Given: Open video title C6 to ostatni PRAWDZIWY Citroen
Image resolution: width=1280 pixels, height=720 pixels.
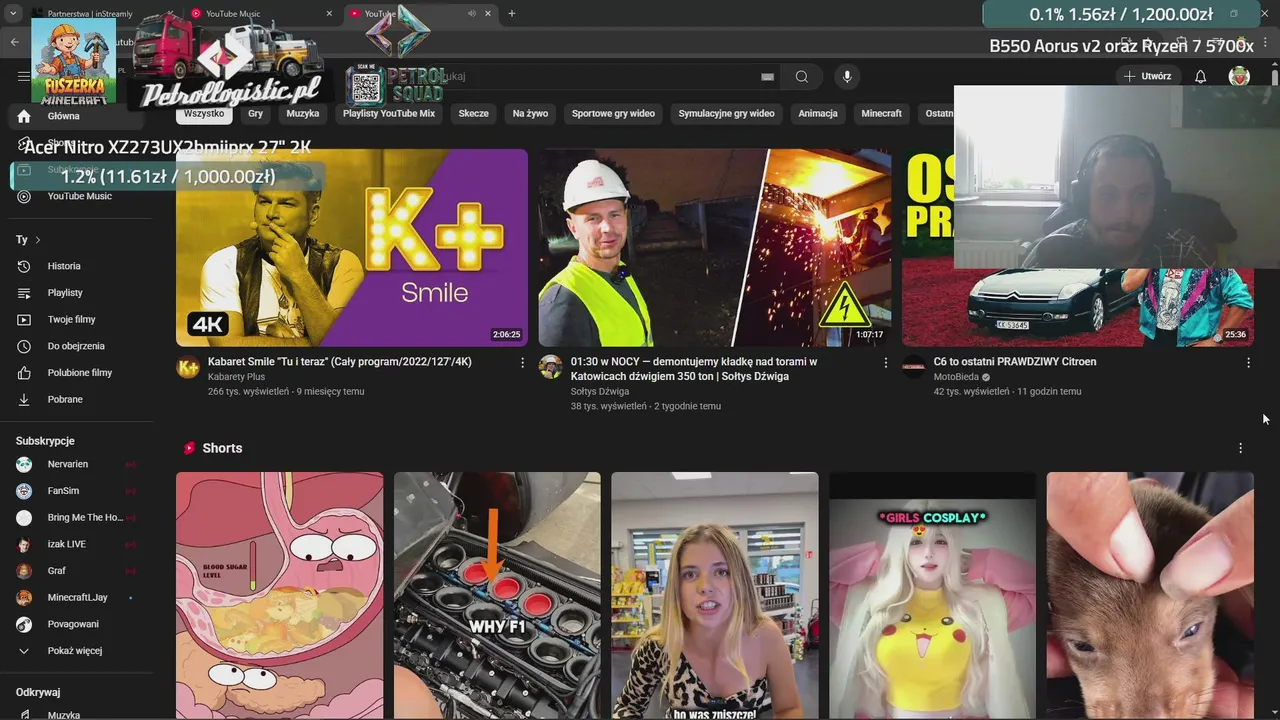Looking at the screenshot, I should 1015,362.
